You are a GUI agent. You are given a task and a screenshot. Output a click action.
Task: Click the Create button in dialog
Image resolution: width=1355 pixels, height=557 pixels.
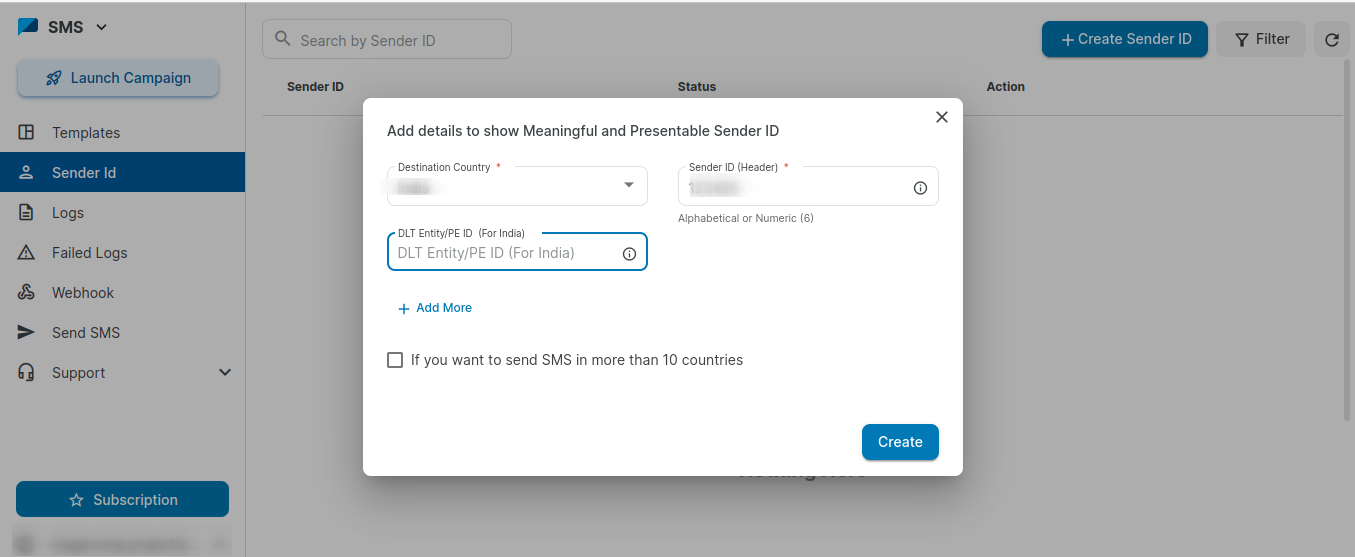[899, 442]
